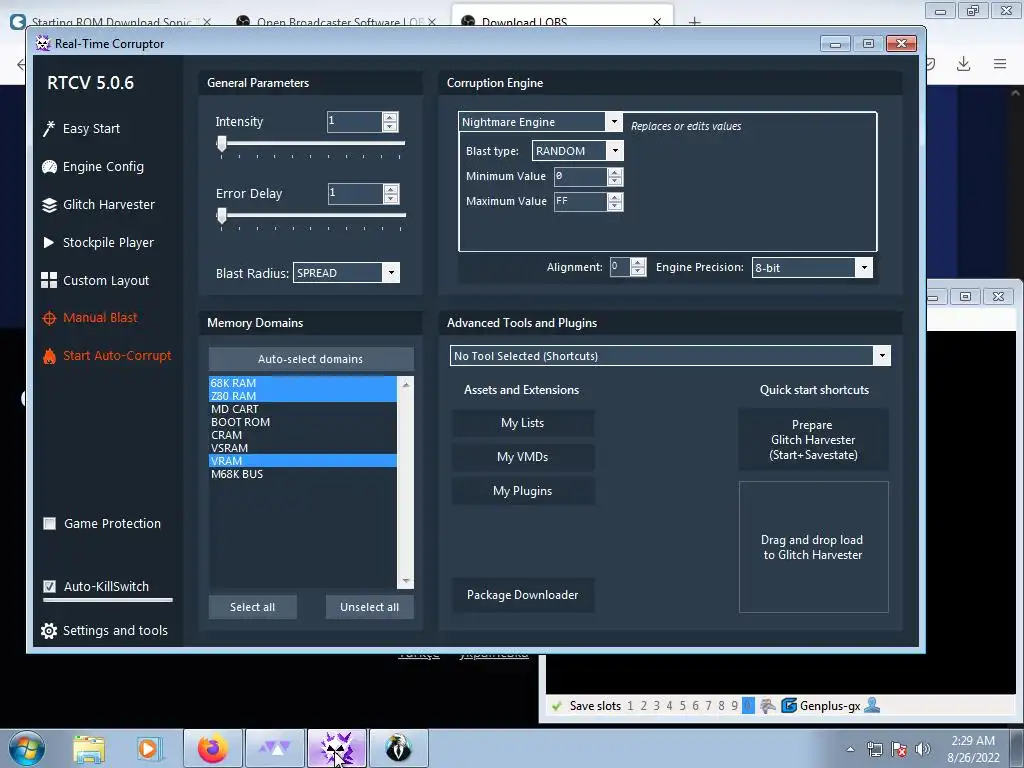The width and height of the screenshot is (1024, 768).
Task: Select VSRAM memory domain
Action: (x=302, y=448)
